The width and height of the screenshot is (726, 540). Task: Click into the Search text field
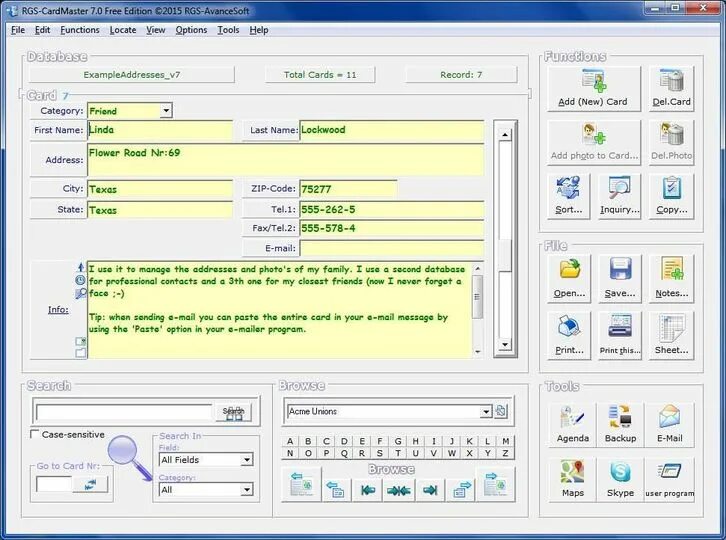(124, 412)
